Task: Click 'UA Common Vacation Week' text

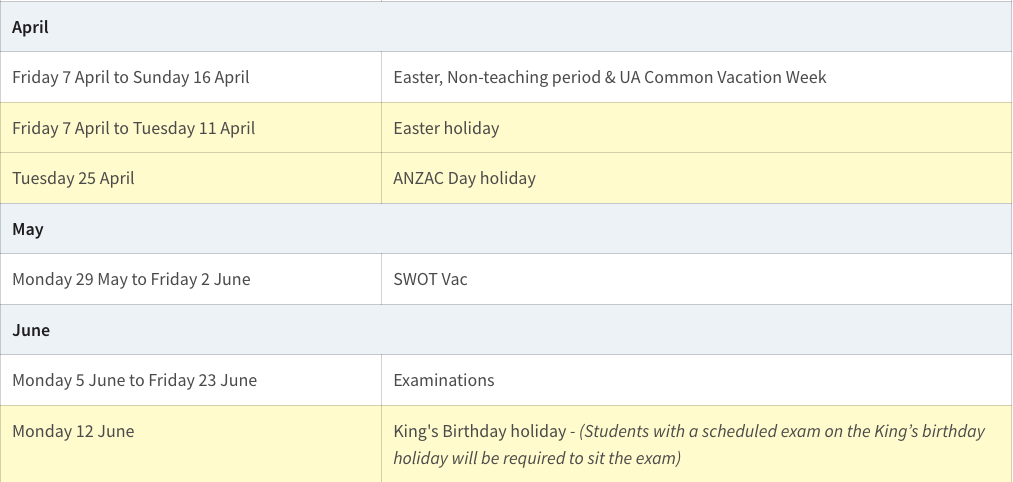Action: (735, 77)
